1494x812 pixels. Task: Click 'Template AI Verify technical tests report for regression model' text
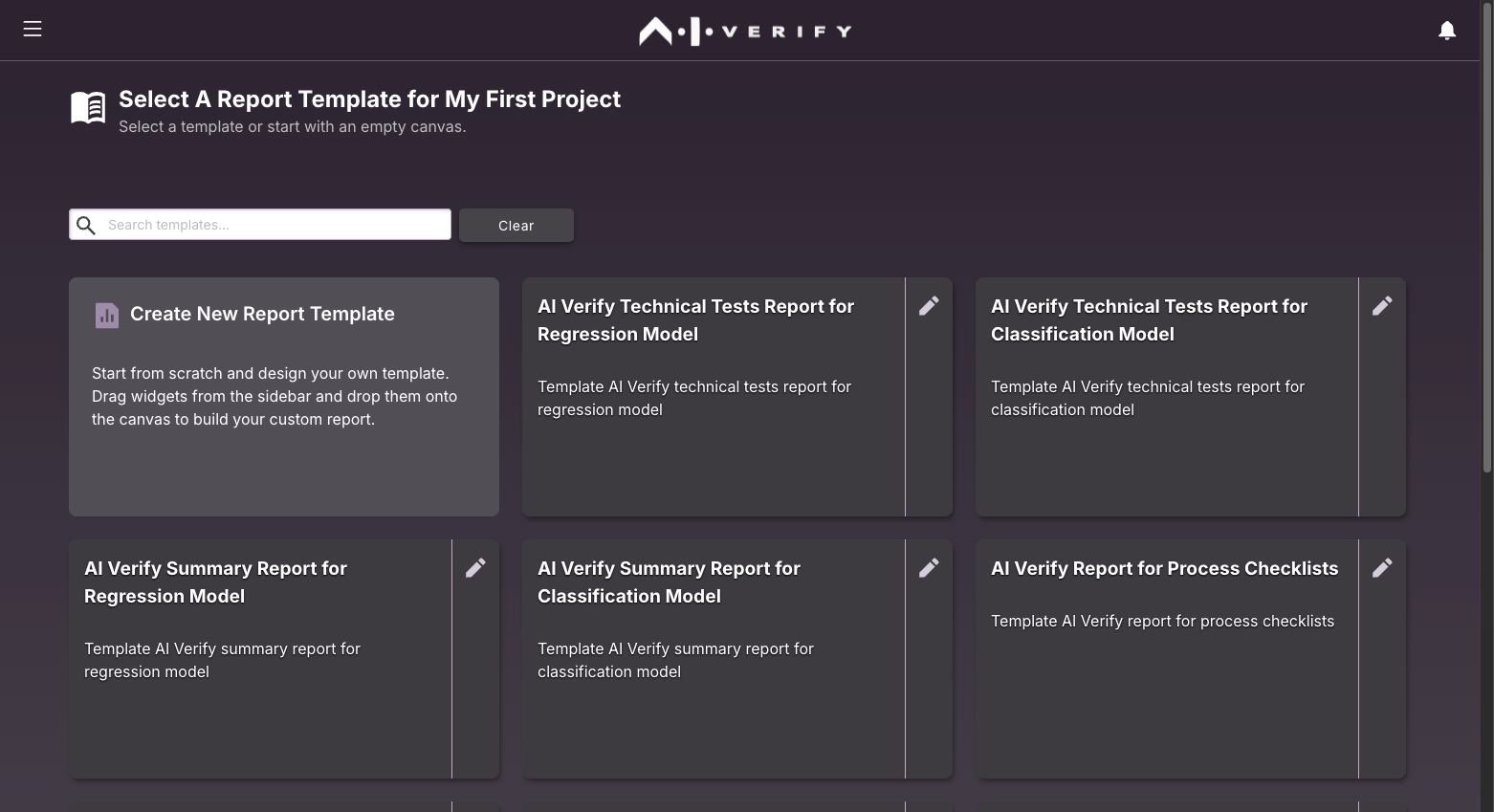pyautogui.click(x=694, y=398)
